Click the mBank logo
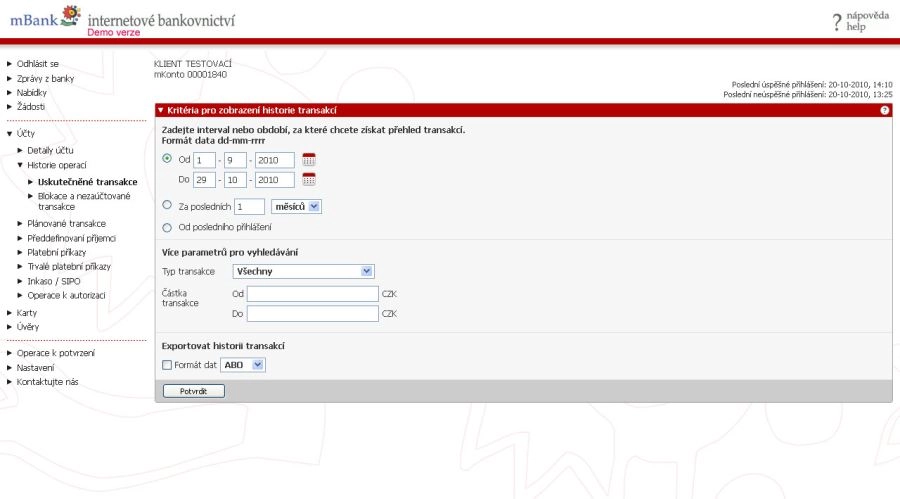Viewport: 900px width, 499px height. [45, 18]
